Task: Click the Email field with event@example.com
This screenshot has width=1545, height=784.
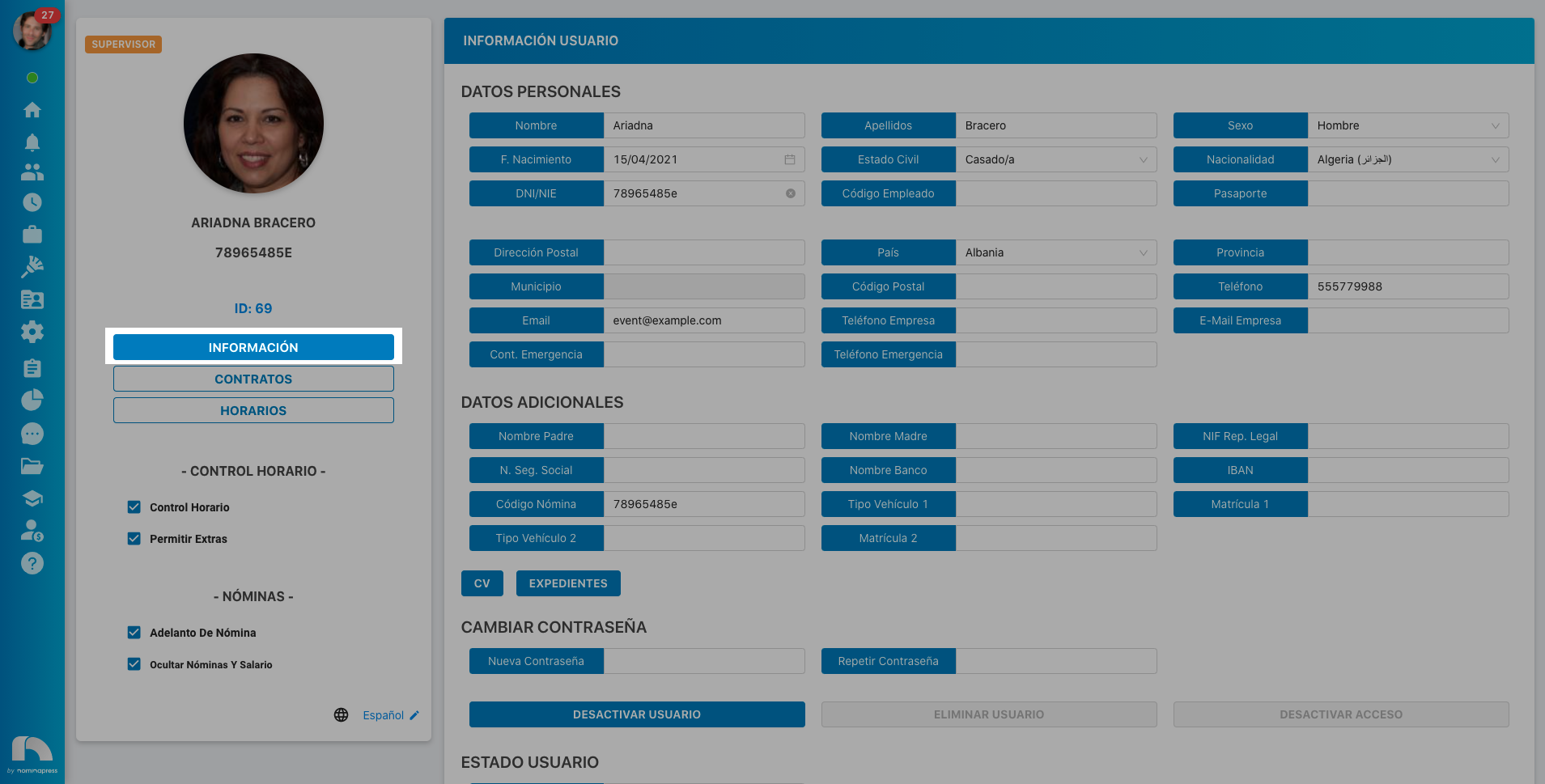Action: click(704, 320)
